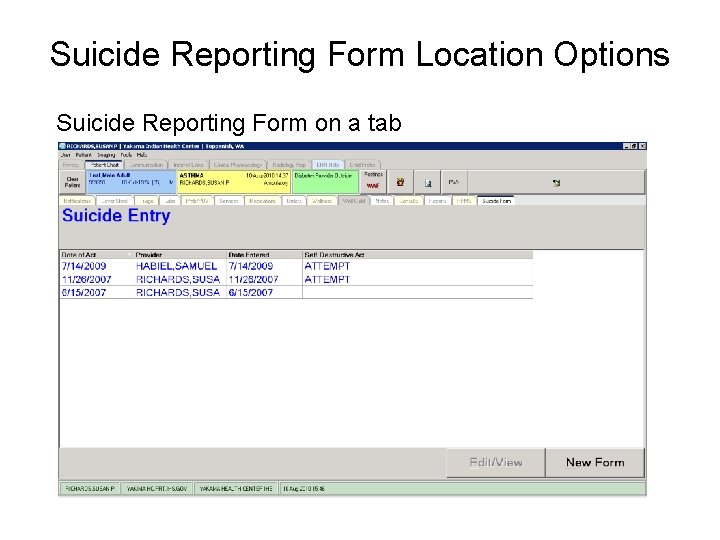Select the Wellness tab
This screenshot has width=720, height=540.
coord(321,201)
